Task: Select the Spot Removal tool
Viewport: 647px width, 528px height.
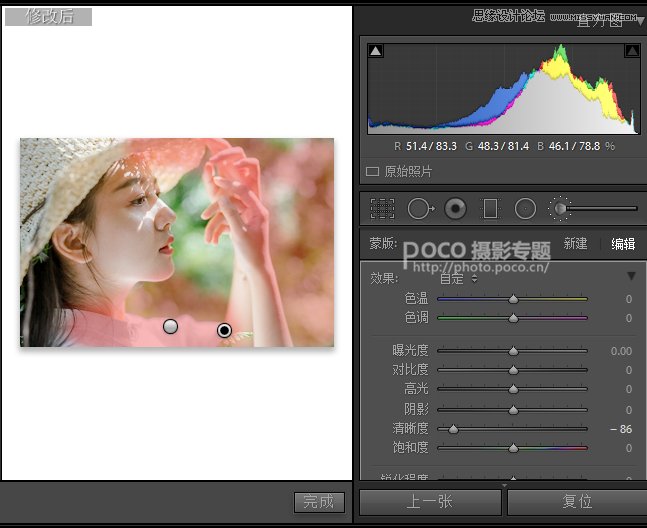Action: point(419,208)
